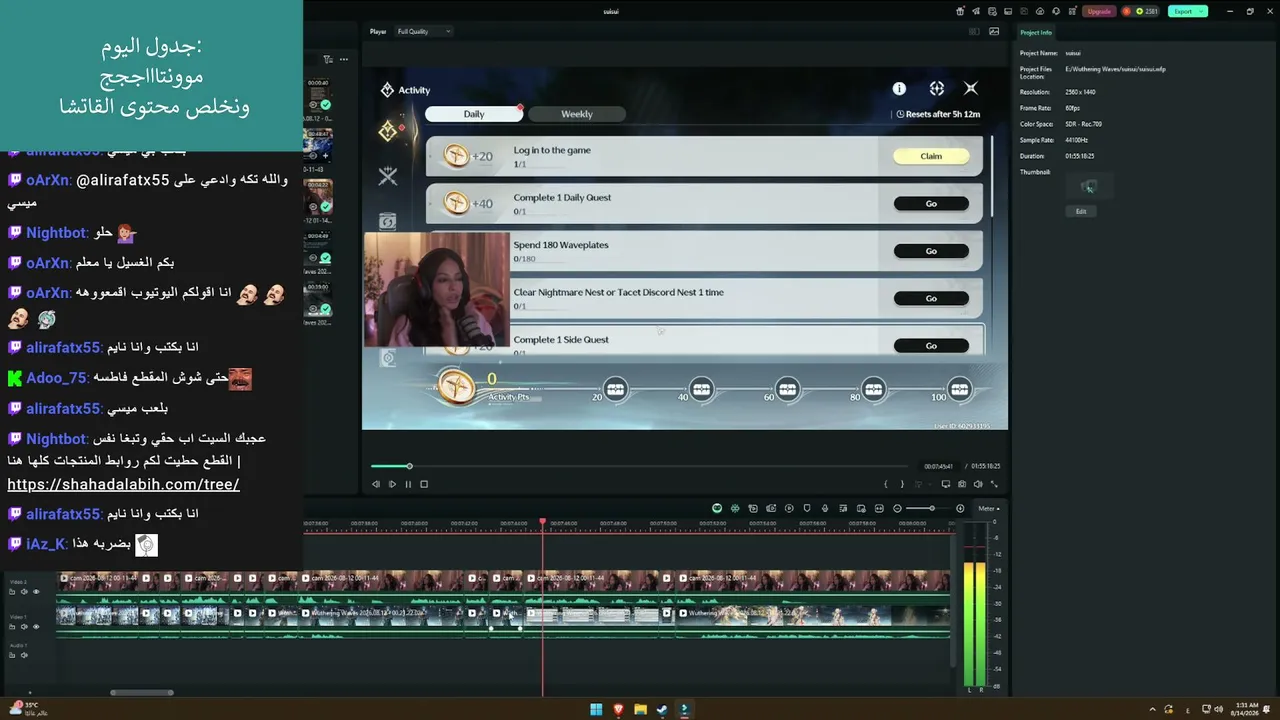Click the project file location path
Image resolution: width=1280 pixels, height=720 pixels.
click(1115, 69)
